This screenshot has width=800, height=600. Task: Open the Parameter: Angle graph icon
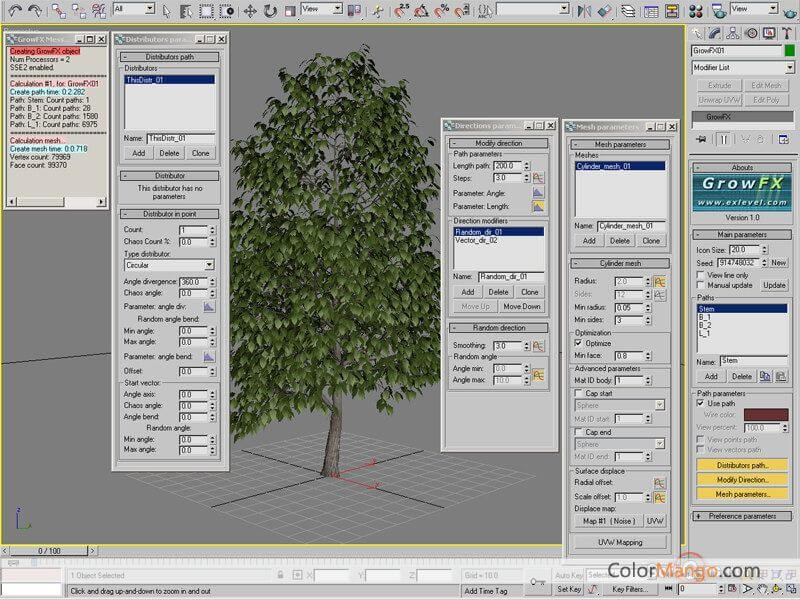coord(538,192)
